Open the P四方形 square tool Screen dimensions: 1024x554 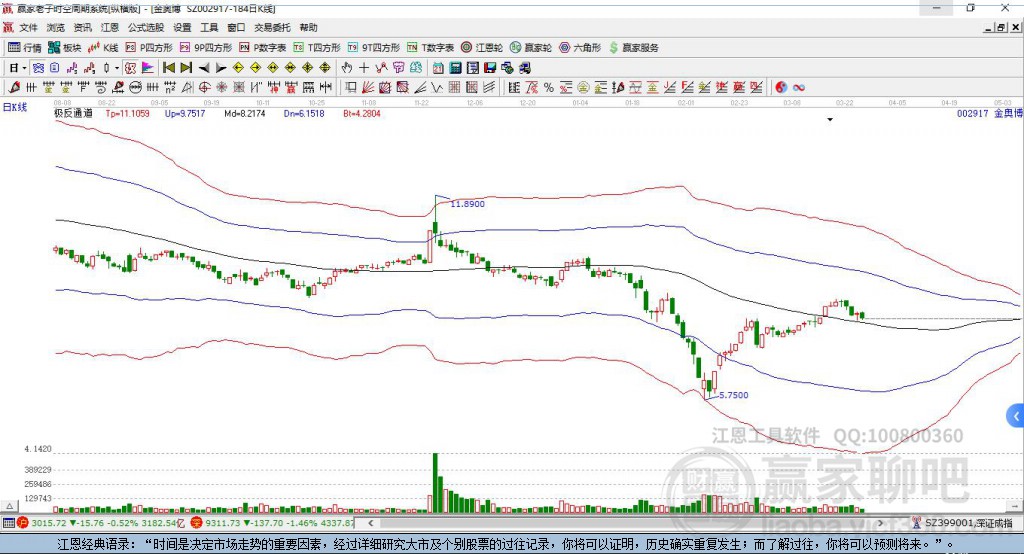coord(149,48)
